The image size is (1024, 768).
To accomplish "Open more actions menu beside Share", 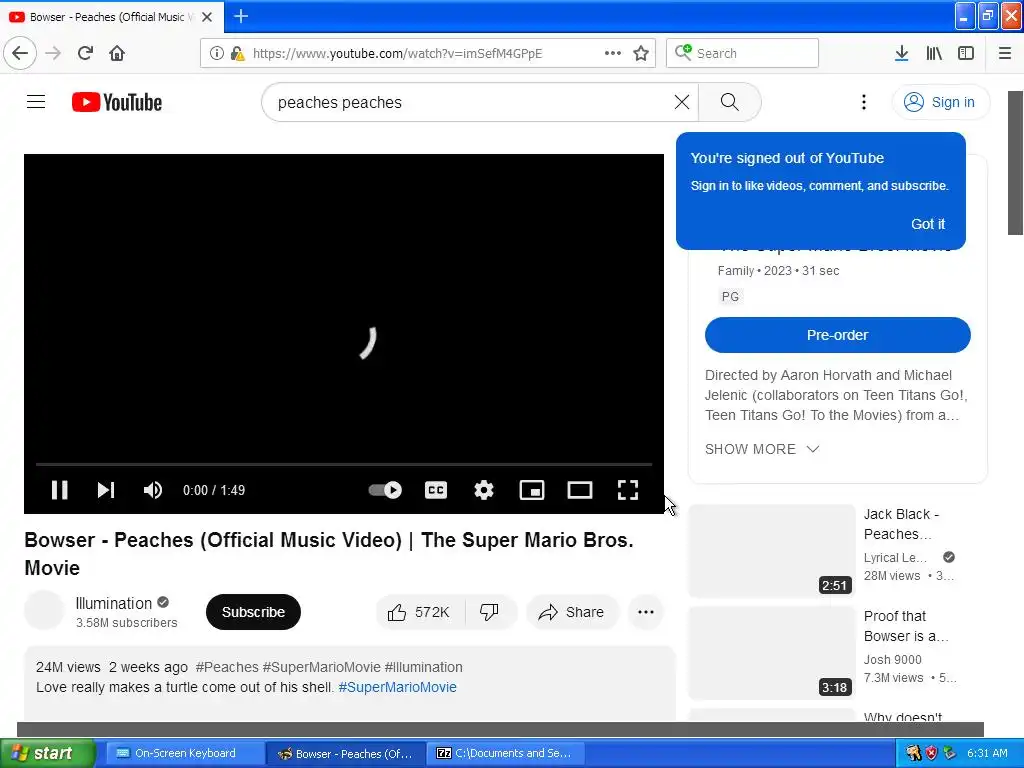I will [645, 612].
